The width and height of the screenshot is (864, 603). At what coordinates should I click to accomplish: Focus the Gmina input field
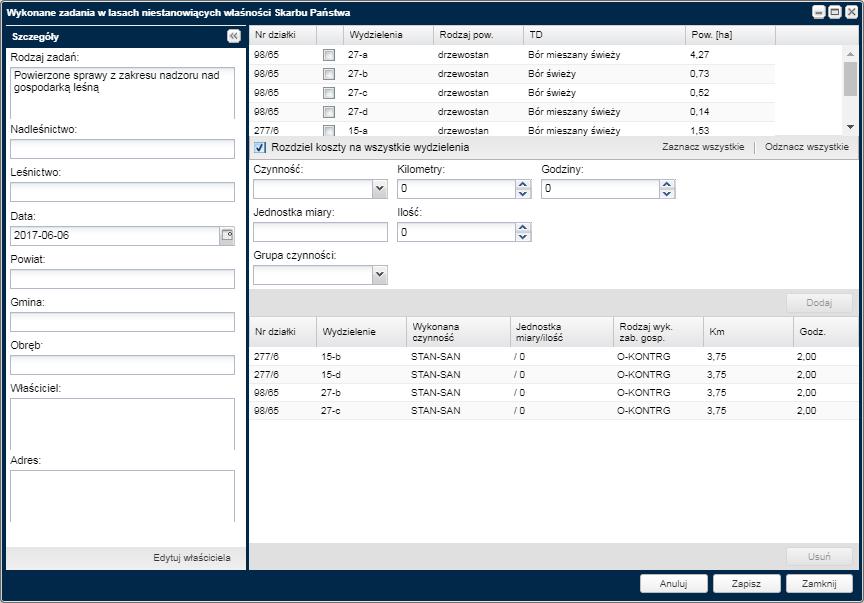point(122,322)
